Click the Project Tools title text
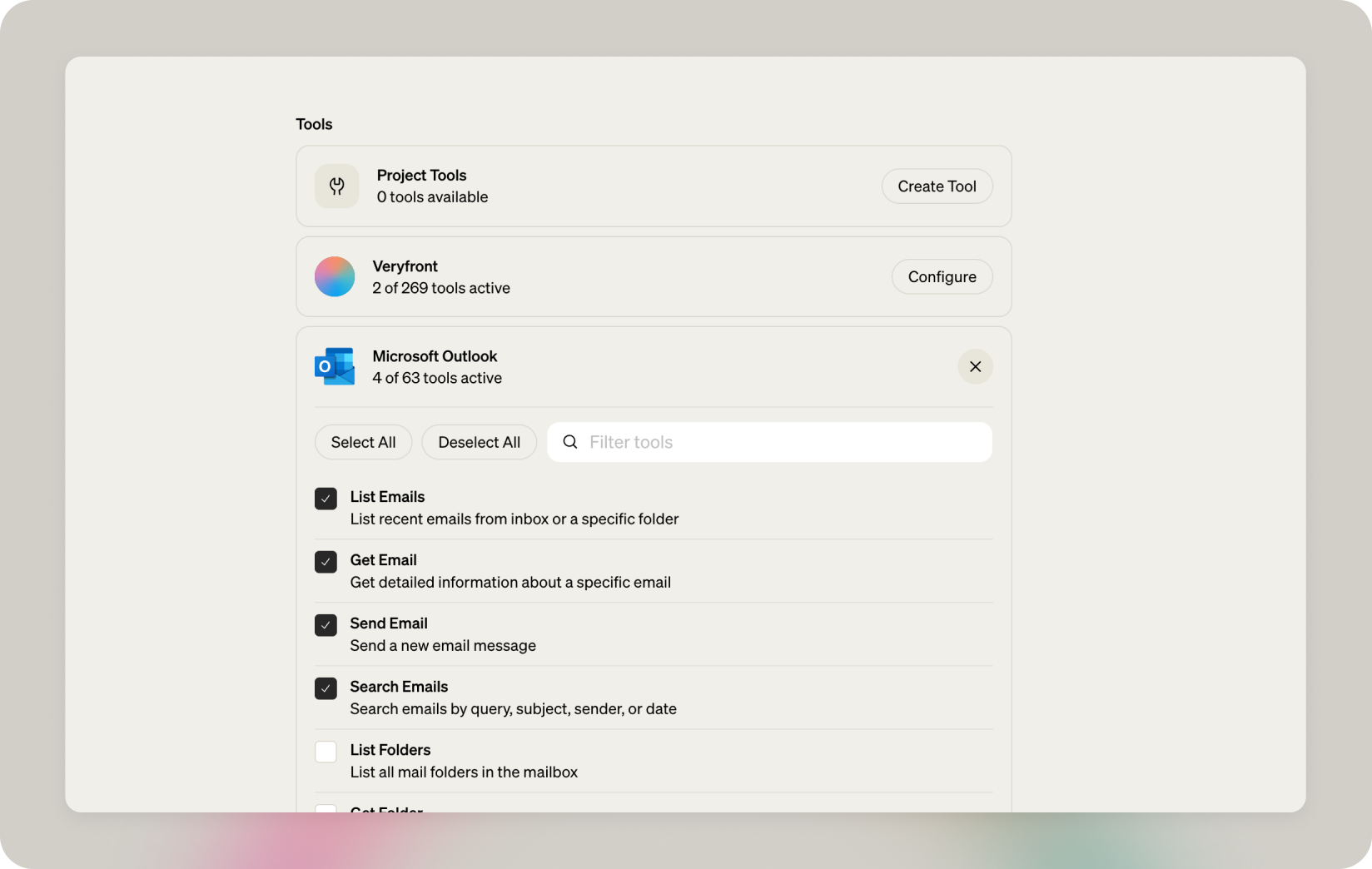This screenshot has height=869, width=1372. (421, 176)
